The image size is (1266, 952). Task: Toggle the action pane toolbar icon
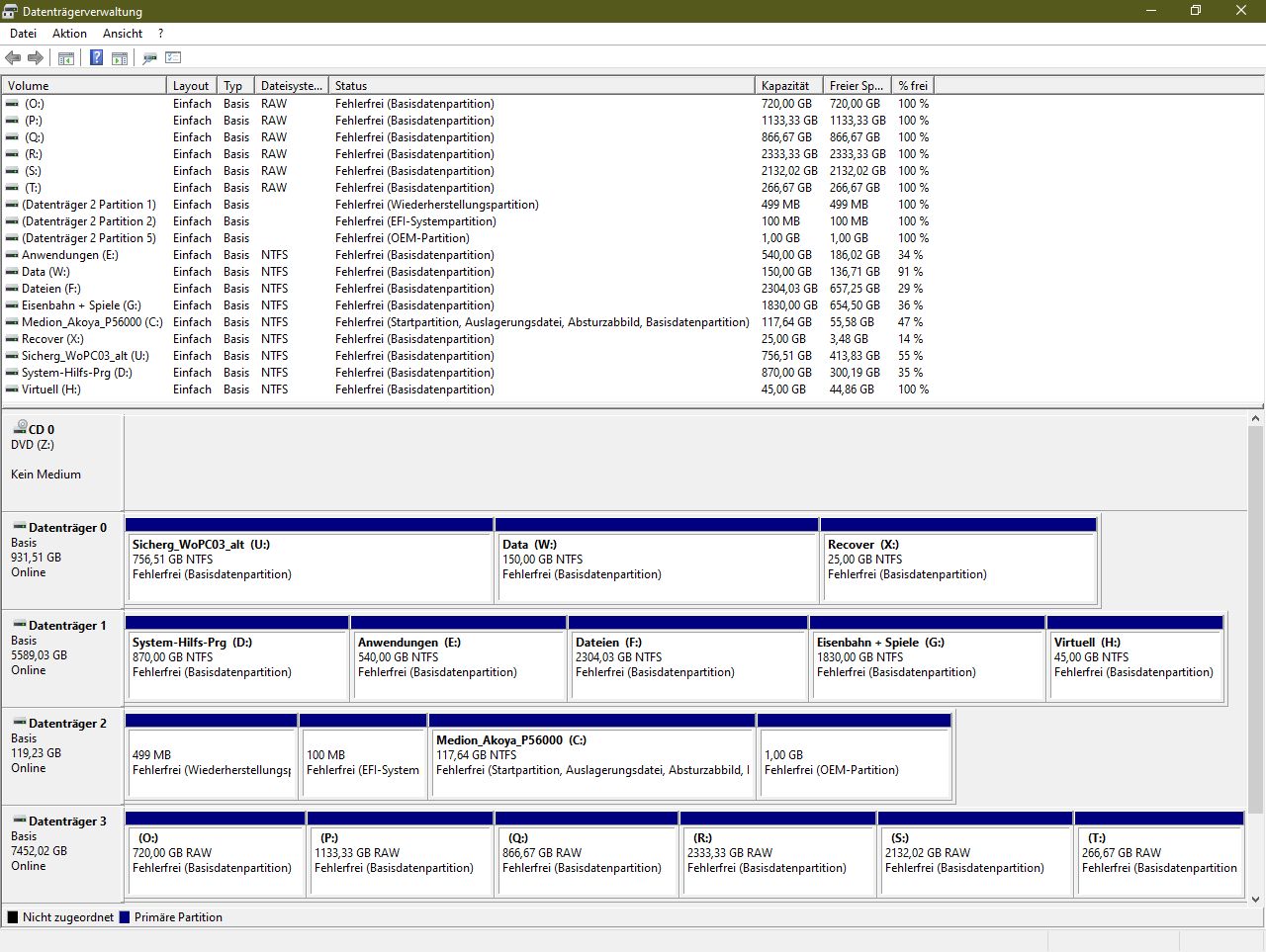point(120,58)
